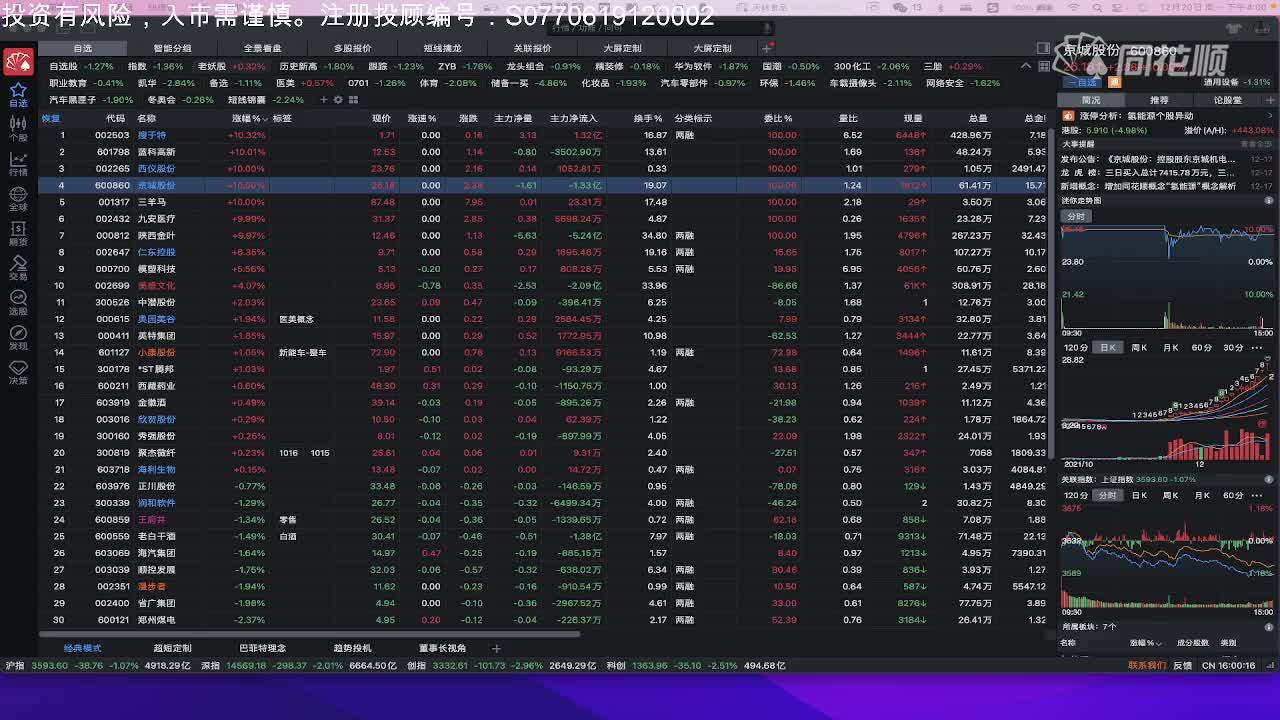Select 超短定制 bottom tab
The image size is (1280, 720).
click(x=172, y=648)
